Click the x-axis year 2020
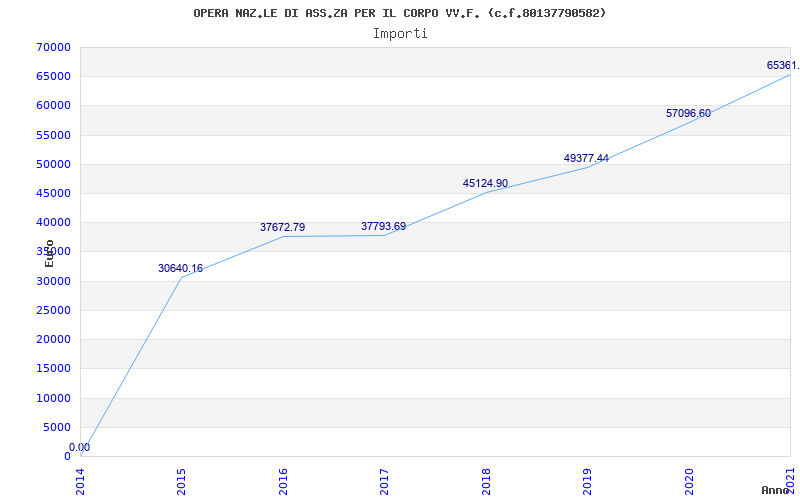Screen dimensions: 800x500 coord(689,482)
